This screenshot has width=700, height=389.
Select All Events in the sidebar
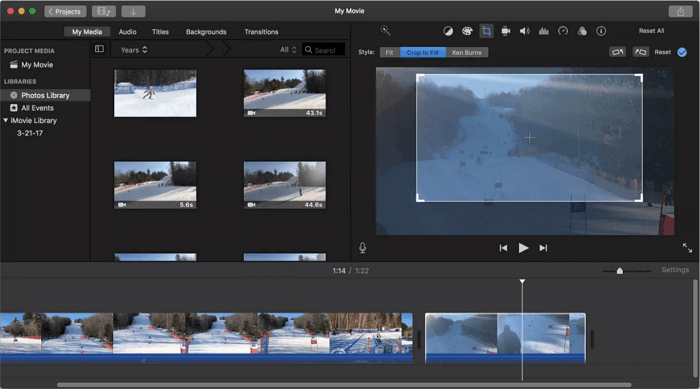point(38,108)
